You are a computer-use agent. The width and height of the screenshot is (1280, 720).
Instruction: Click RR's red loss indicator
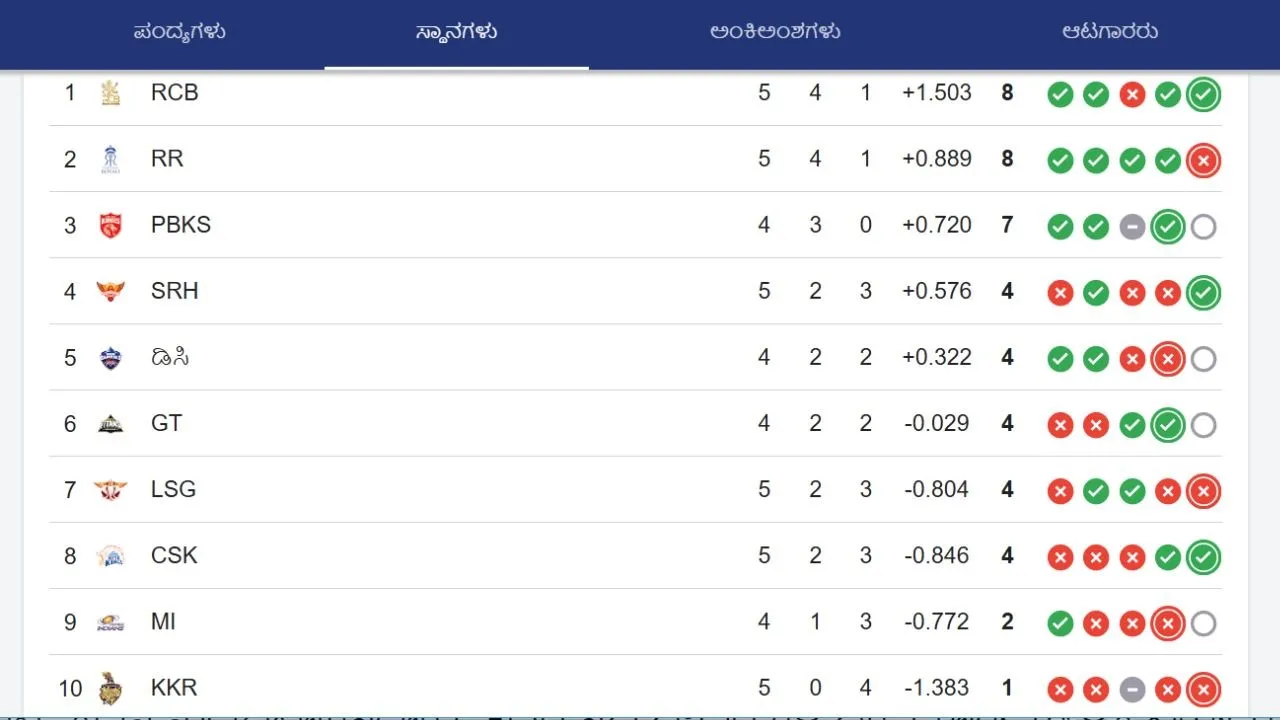pos(1203,160)
